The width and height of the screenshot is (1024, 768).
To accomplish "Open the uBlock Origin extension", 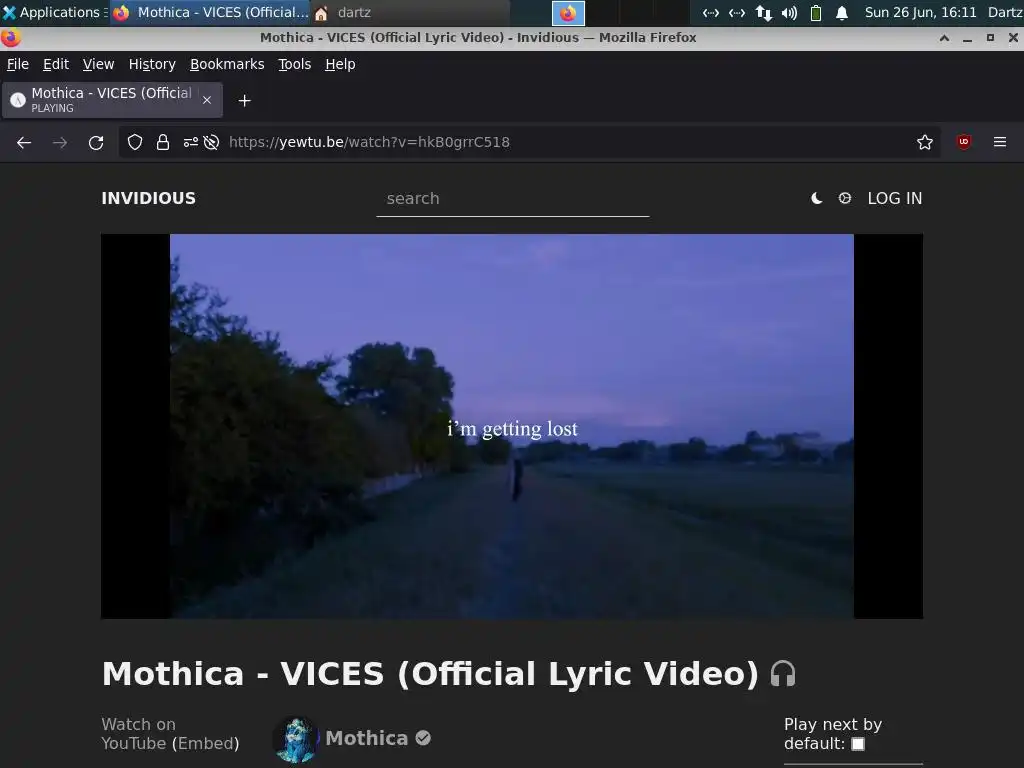I will click(963, 142).
